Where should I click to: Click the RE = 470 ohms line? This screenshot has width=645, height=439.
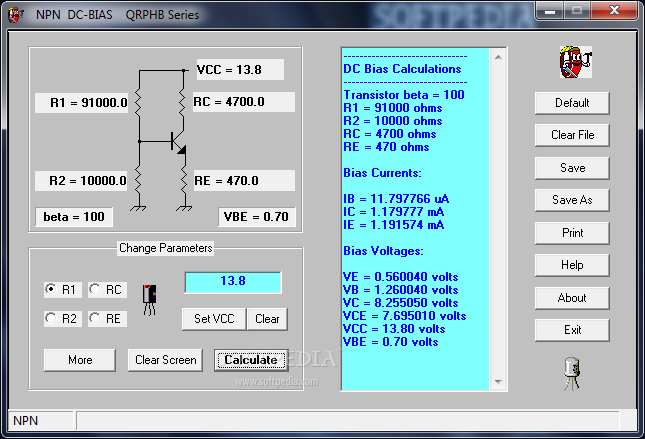386,147
